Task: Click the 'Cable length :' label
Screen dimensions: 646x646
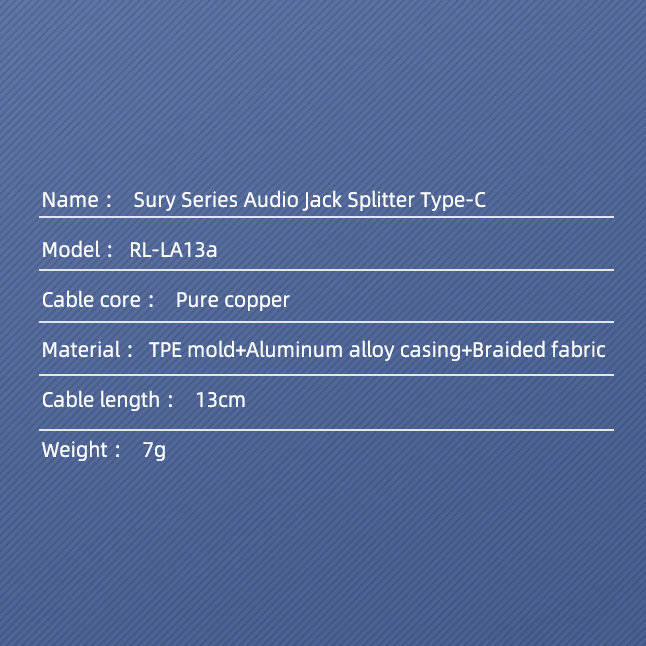Action: [108, 400]
